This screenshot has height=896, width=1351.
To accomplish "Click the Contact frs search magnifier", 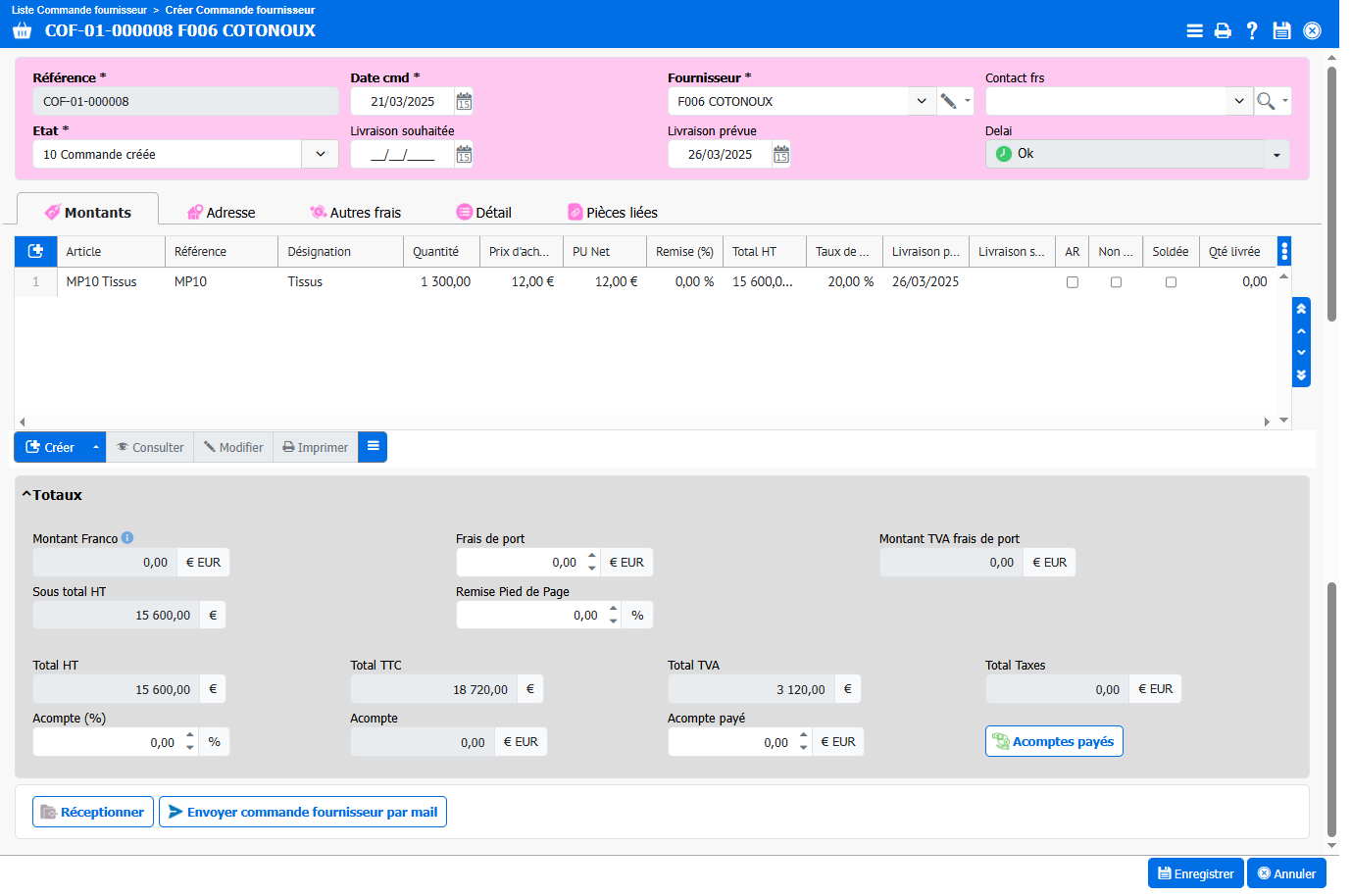I will coord(1266,101).
